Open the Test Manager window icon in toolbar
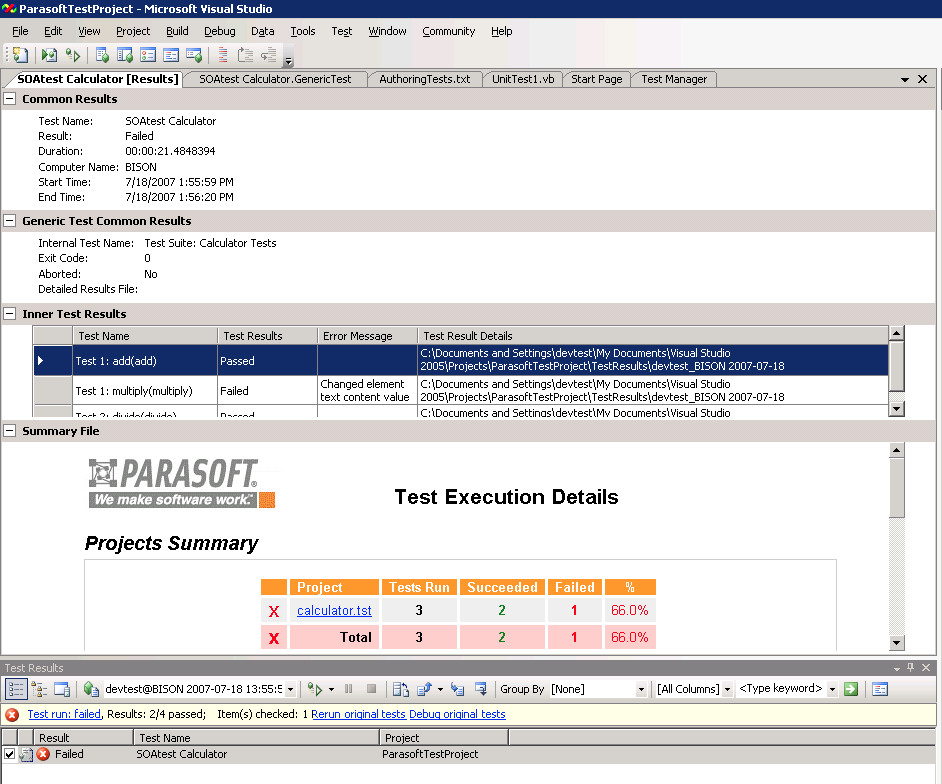The width and height of the screenshot is (942, 784). pyautogui.click(x=125, y=55)
